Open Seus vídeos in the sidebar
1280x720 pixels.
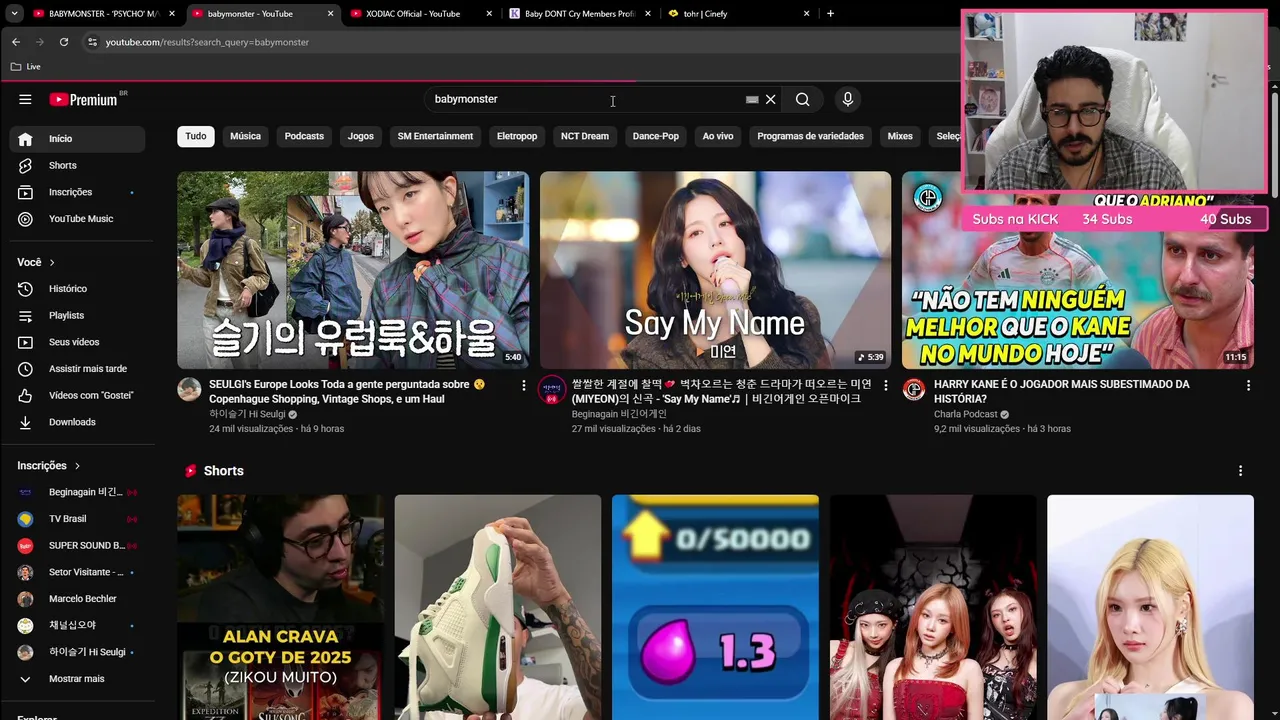77,342
